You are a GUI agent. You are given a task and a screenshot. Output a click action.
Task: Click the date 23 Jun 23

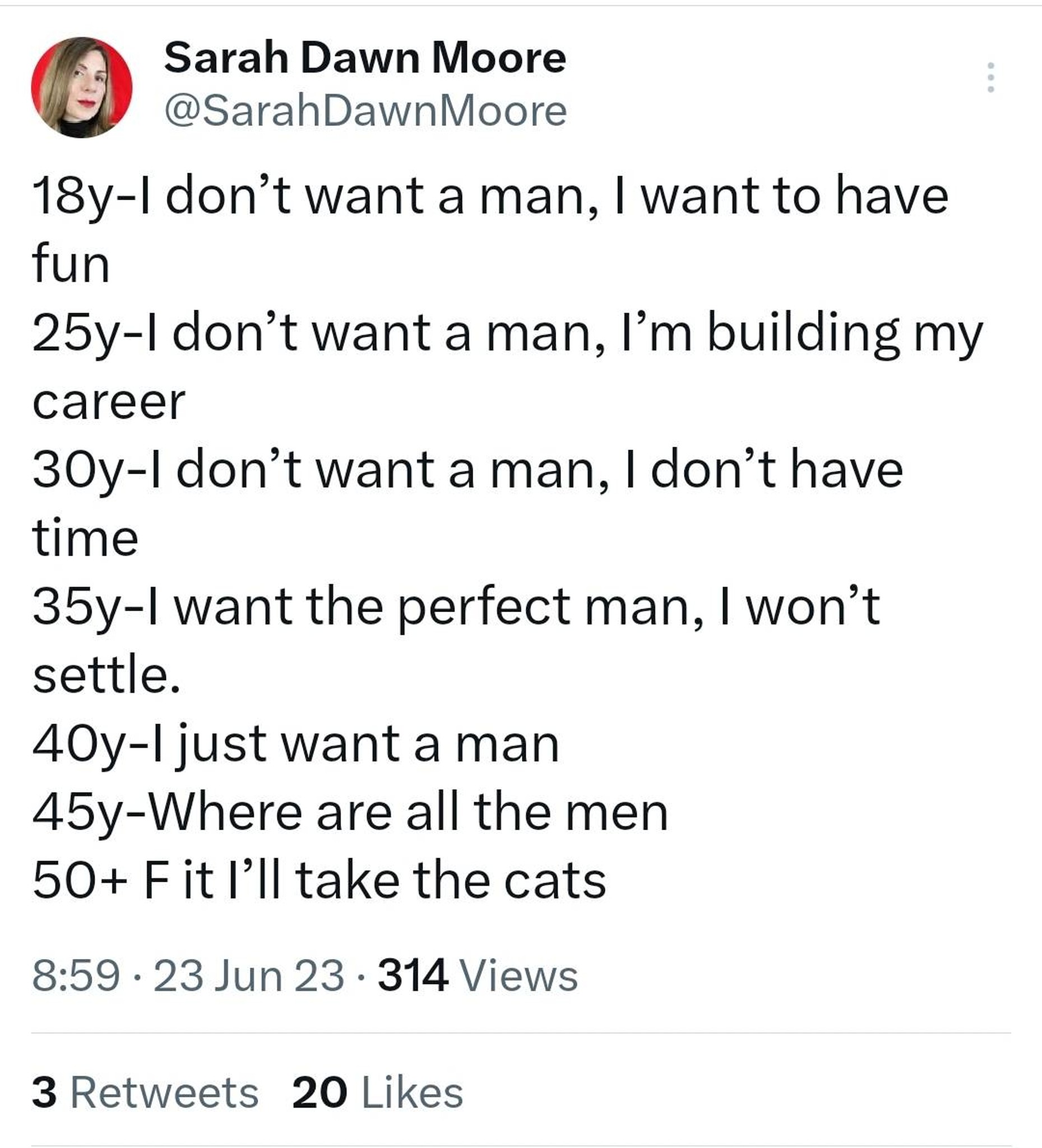click(249, 976)
